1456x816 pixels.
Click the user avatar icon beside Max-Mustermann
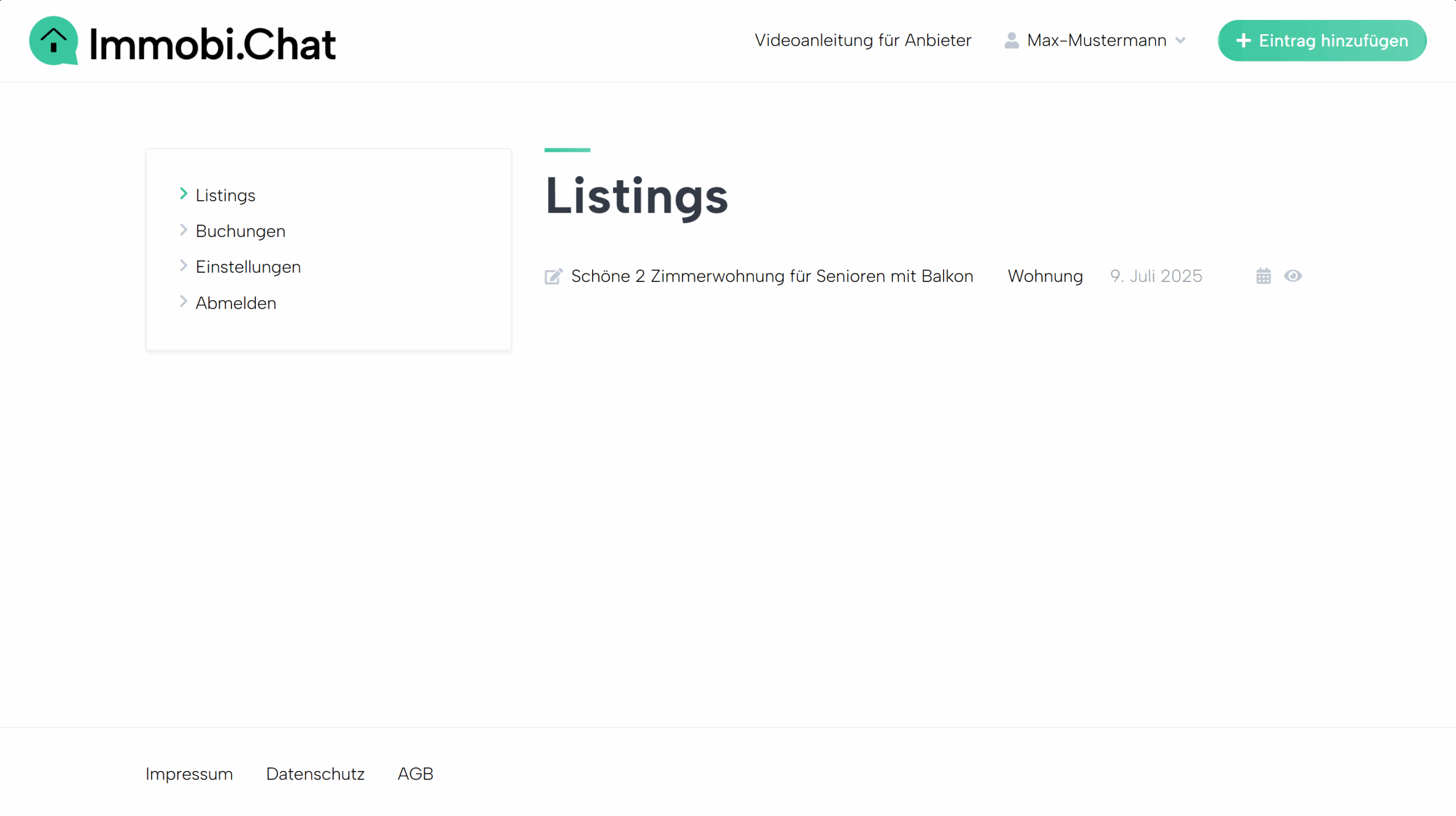1011,40
